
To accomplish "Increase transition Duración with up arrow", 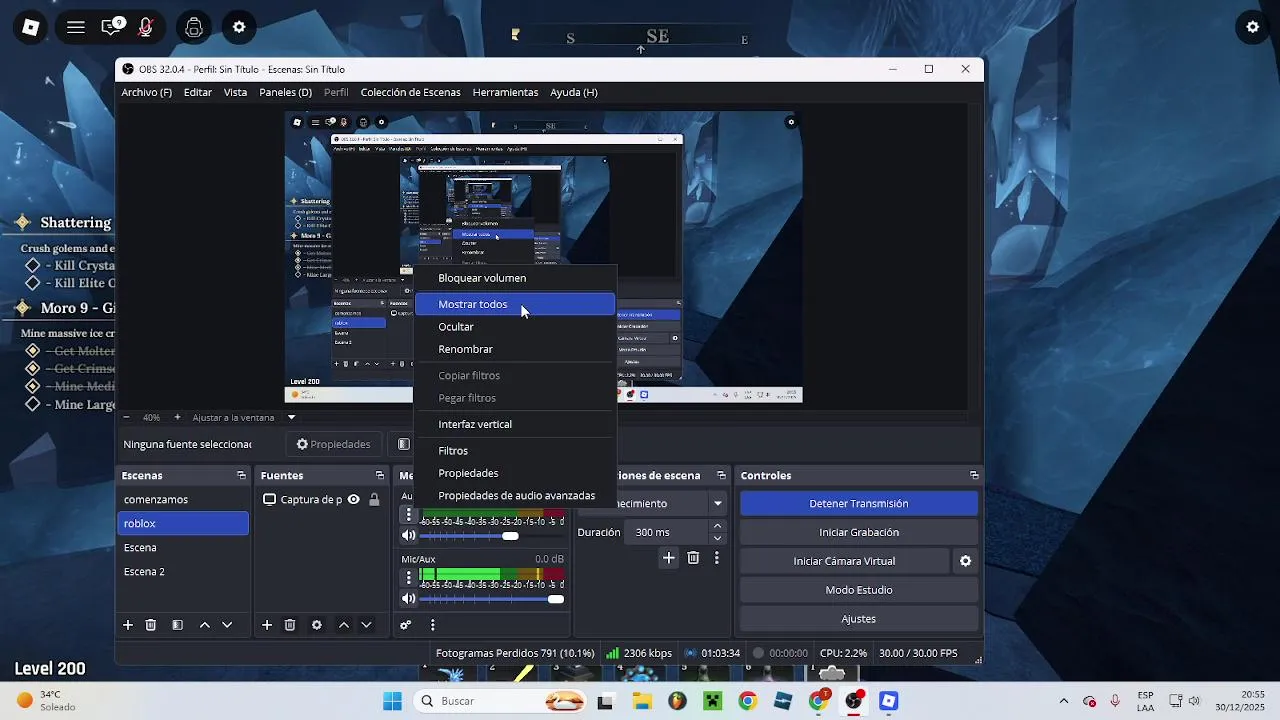I will click(717, 526).
